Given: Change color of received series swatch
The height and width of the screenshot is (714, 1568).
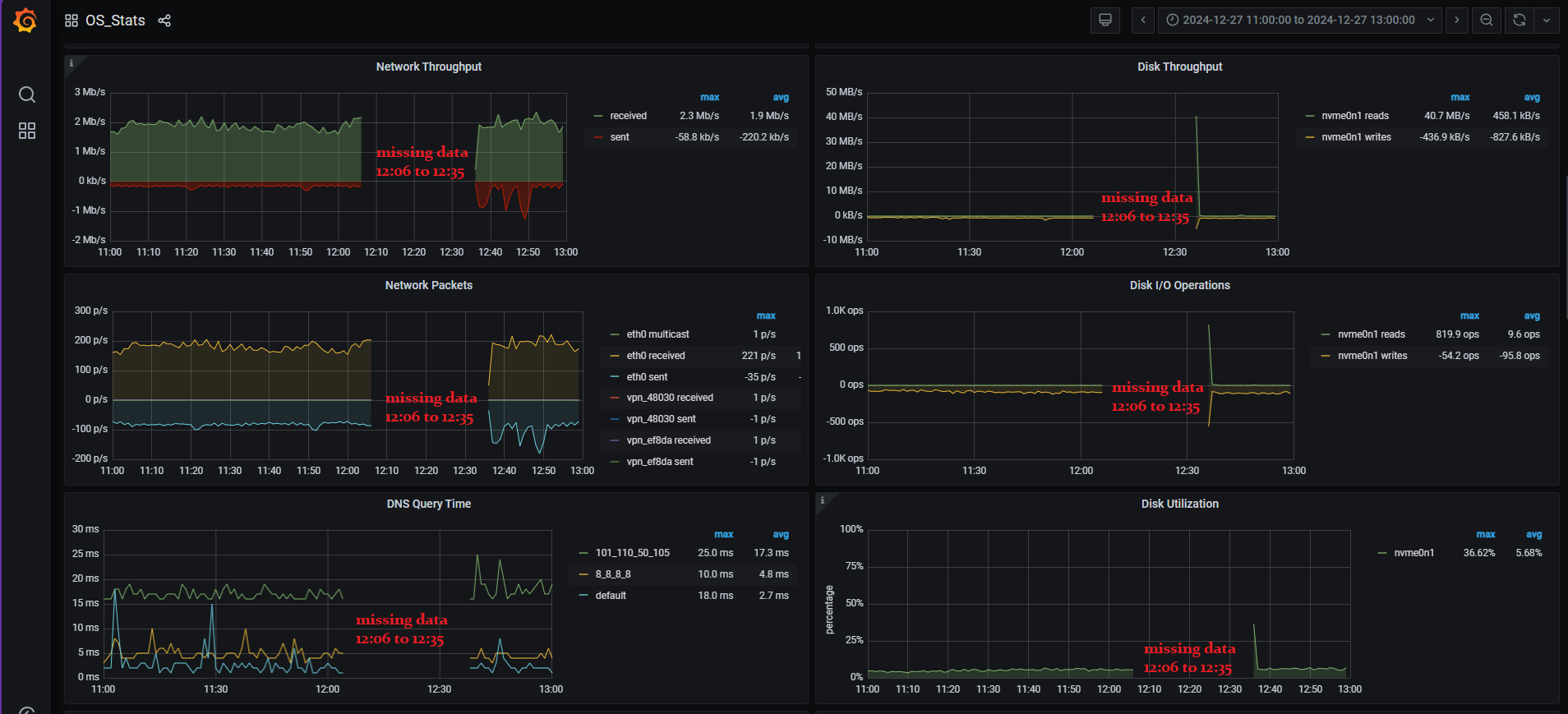Looking at the screenshot, I should pyautogui.click(x=598, y=116).
